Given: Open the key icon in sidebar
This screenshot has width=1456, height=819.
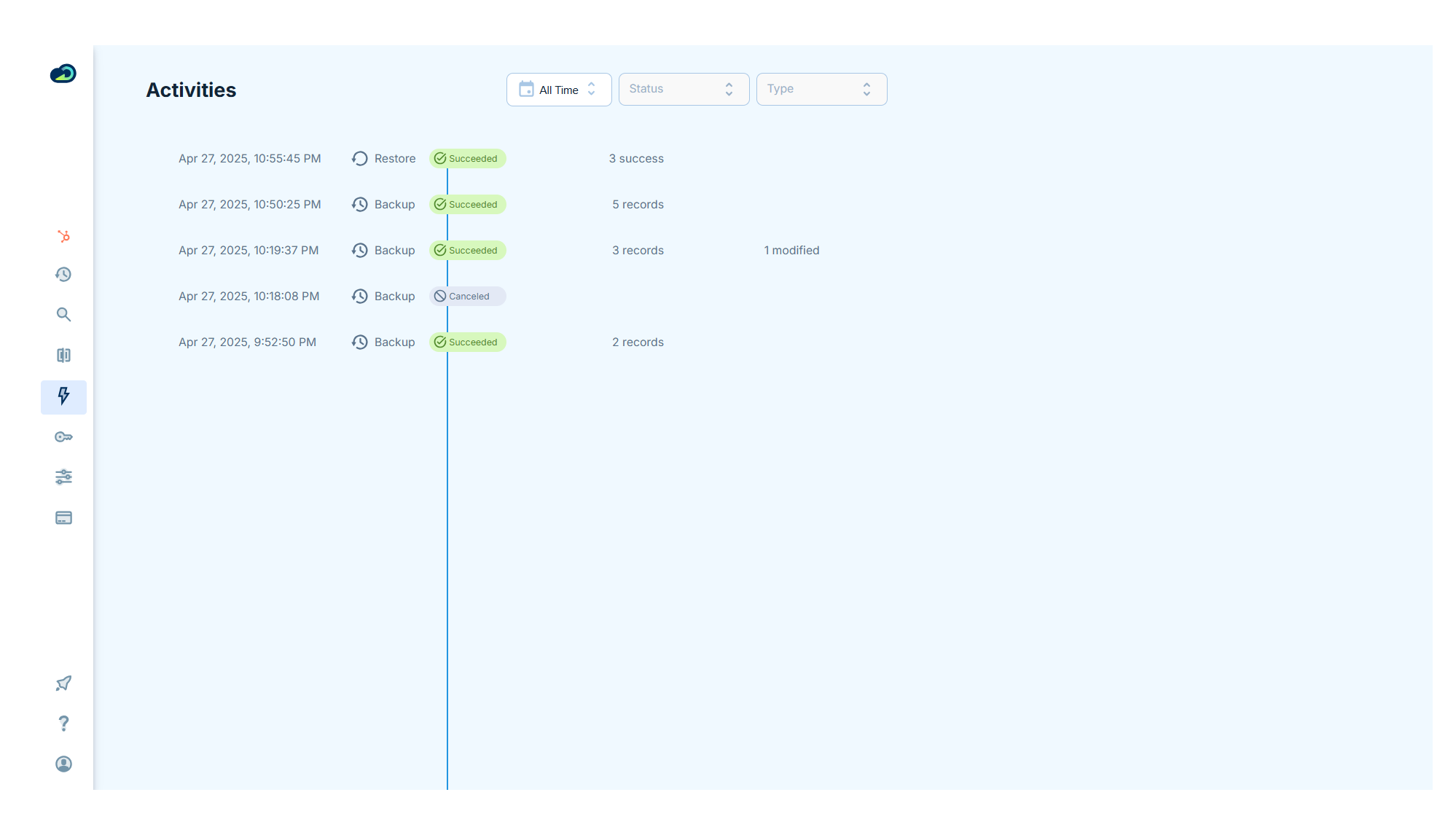Looking at the screenshot, I should tap(63, 437).
